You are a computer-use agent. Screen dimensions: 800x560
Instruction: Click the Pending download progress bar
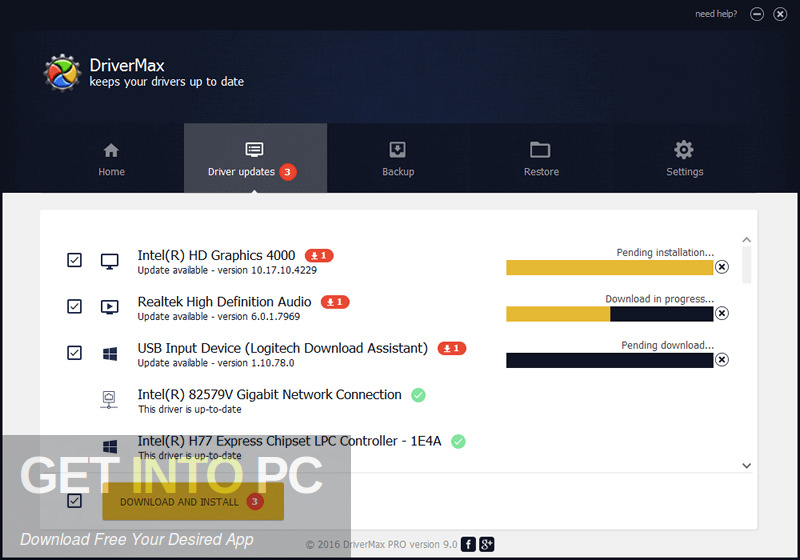pos(610,360)
